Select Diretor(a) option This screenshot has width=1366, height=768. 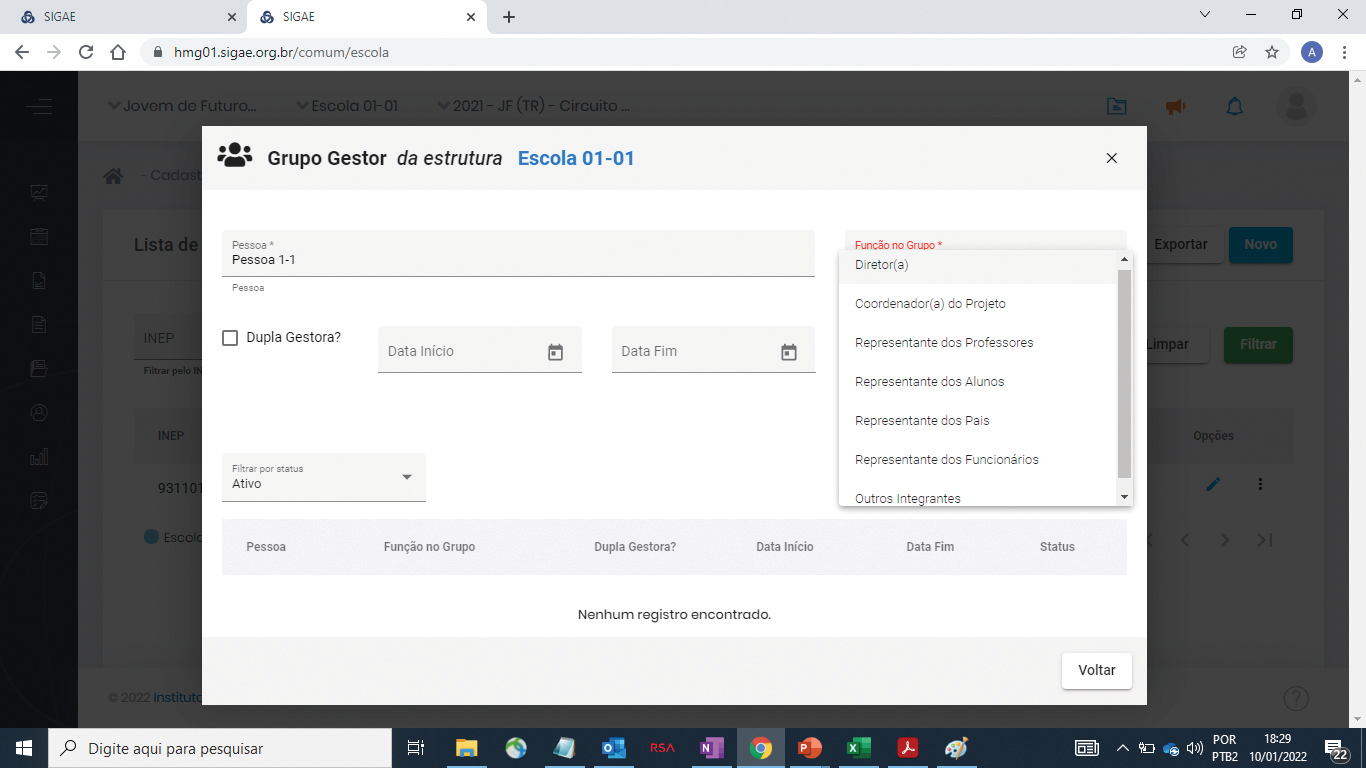978,265
